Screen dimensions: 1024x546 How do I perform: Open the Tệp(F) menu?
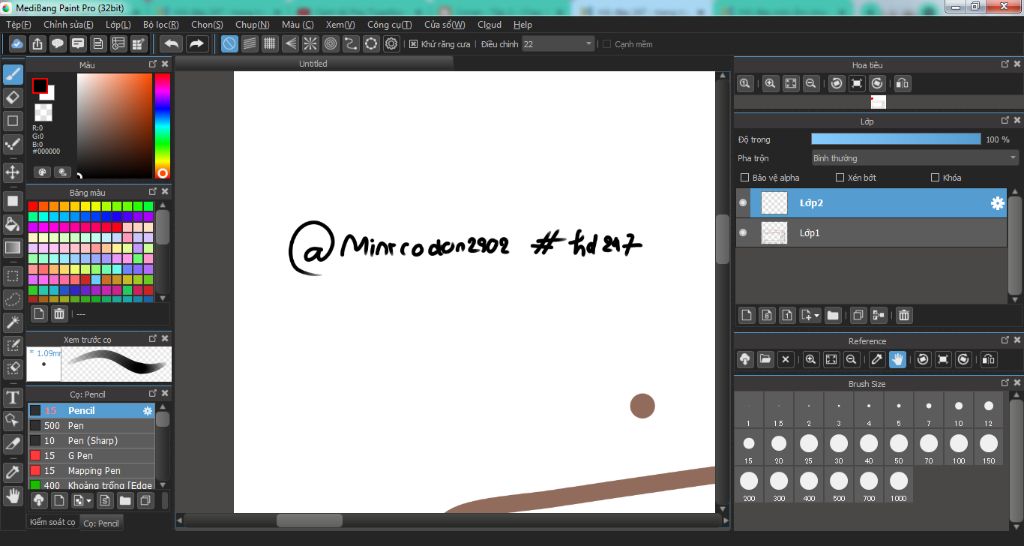coord(18,25)
